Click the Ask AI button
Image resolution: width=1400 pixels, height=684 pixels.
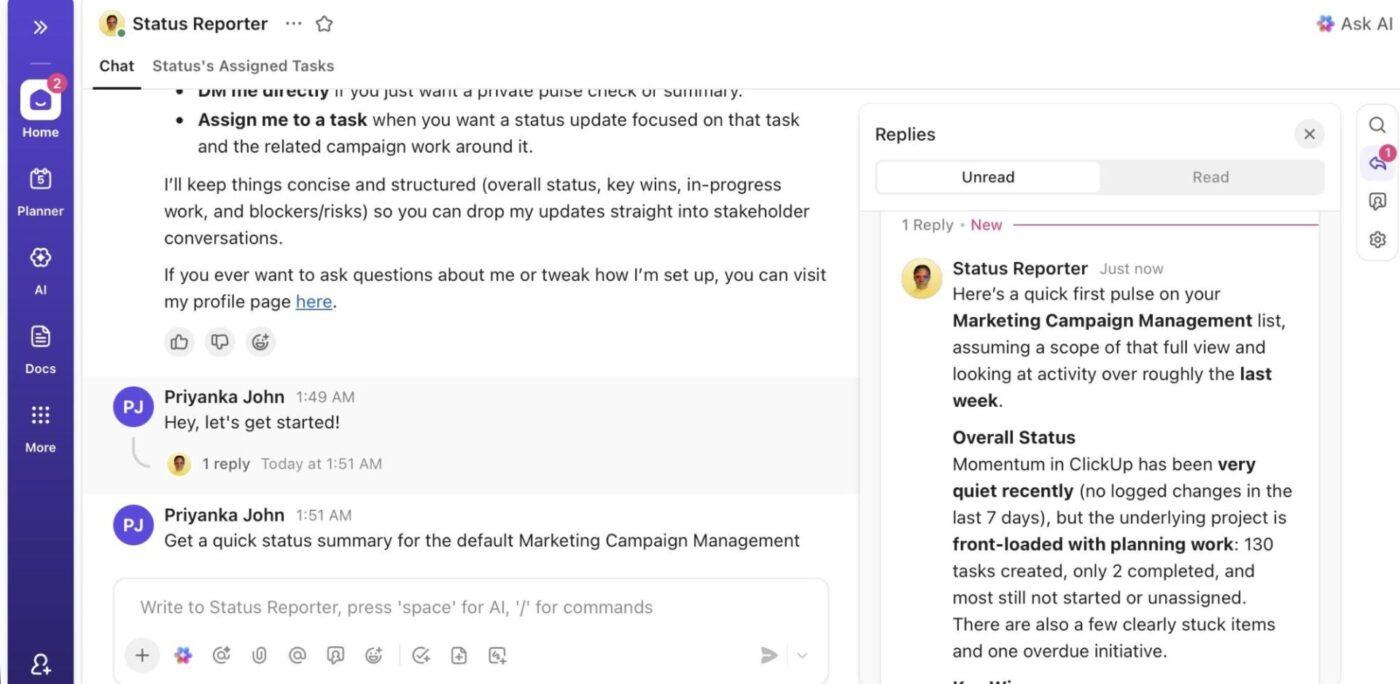point(1353,22)
